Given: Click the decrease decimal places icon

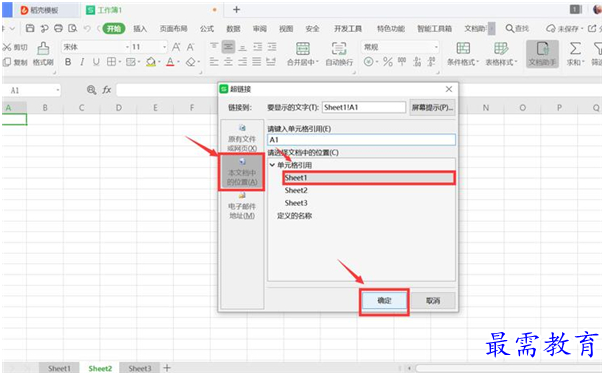Looking at the screenshot, I should pyautogui.click(x=431, y=62).
